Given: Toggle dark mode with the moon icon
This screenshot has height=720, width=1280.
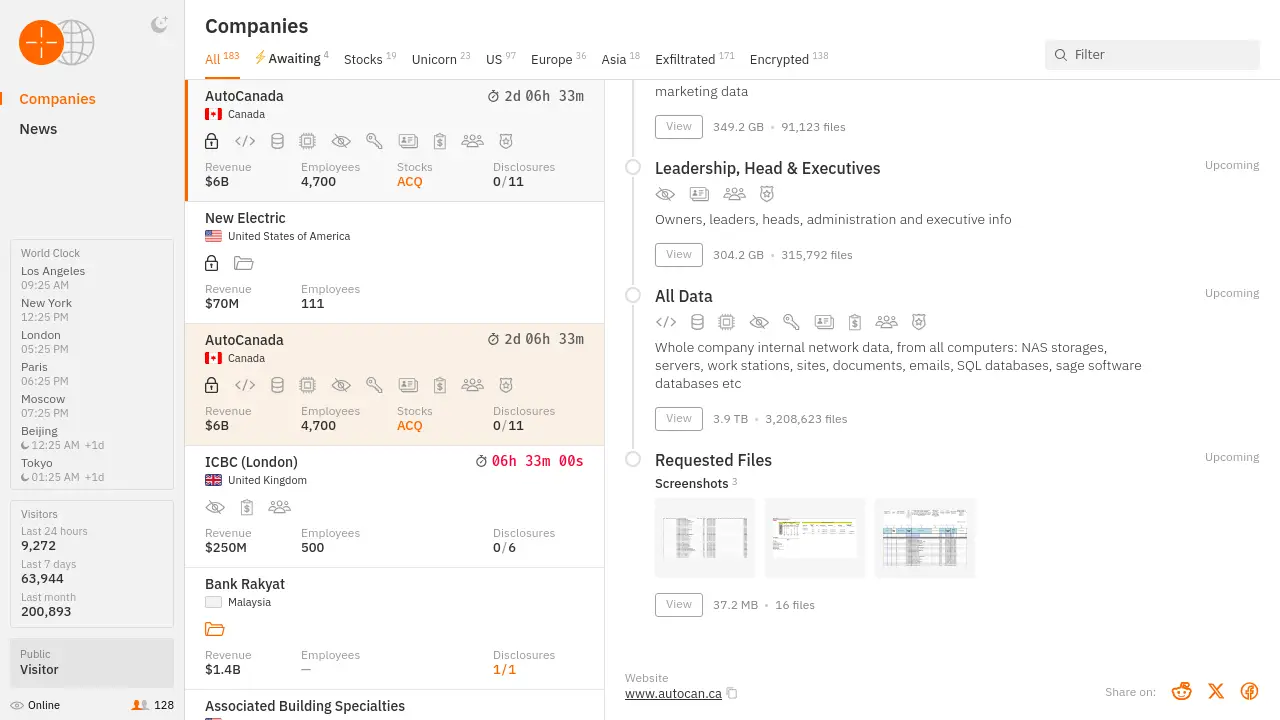Looking at the screenshot, I should tap(159, 25).
